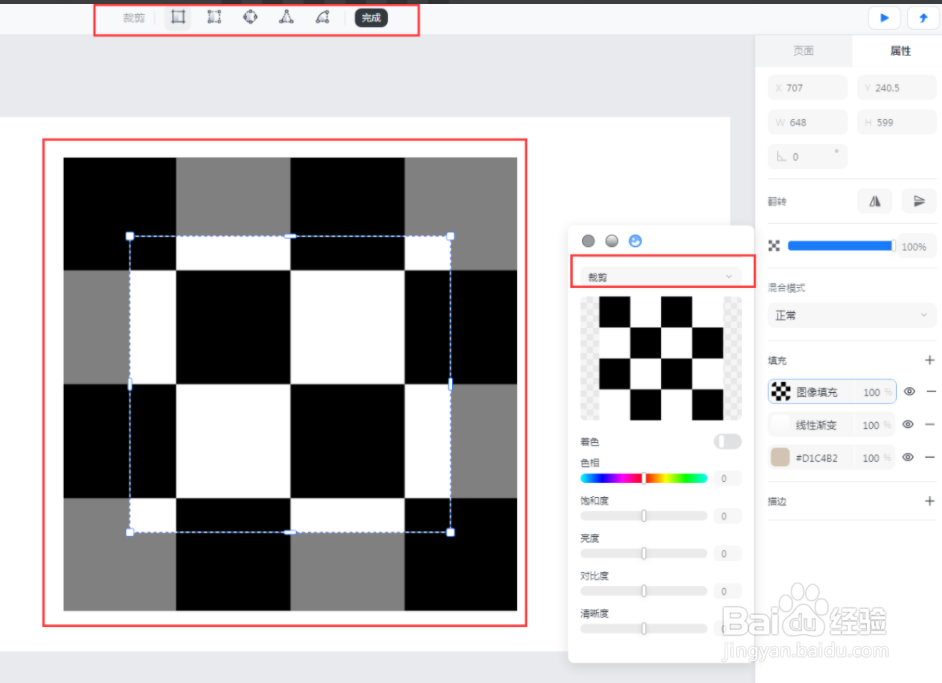Click the #D1C4B2 color swatch
Image resolution: width=942 pixels, height=683 pixels.
click(x=780, y=457)
